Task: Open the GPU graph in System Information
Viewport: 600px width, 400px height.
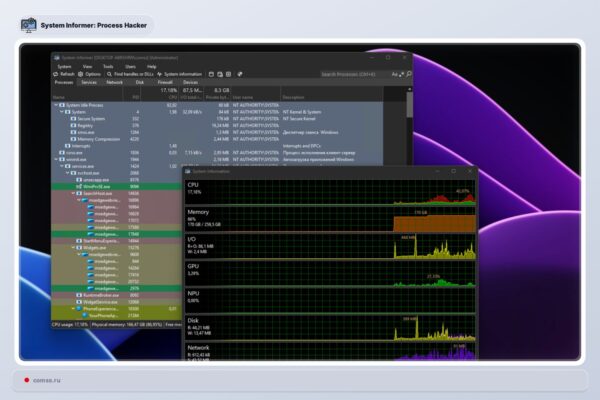Action: click(330, 274)
